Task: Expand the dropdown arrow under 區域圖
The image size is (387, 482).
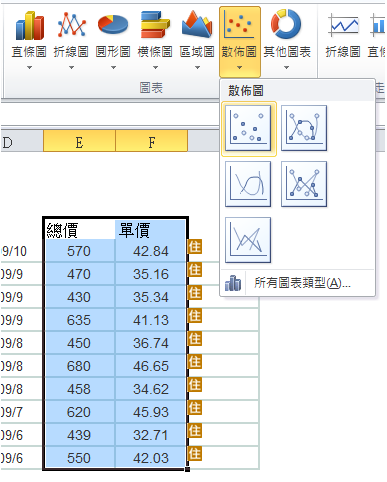Action: 197,67
